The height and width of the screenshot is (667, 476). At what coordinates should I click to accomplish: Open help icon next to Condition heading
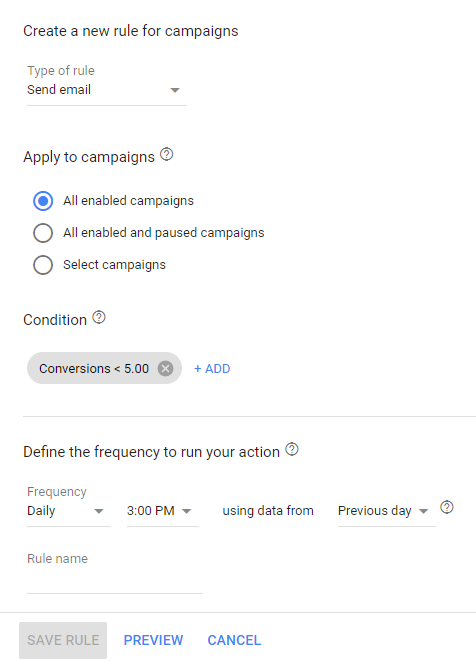pos(99,317)
